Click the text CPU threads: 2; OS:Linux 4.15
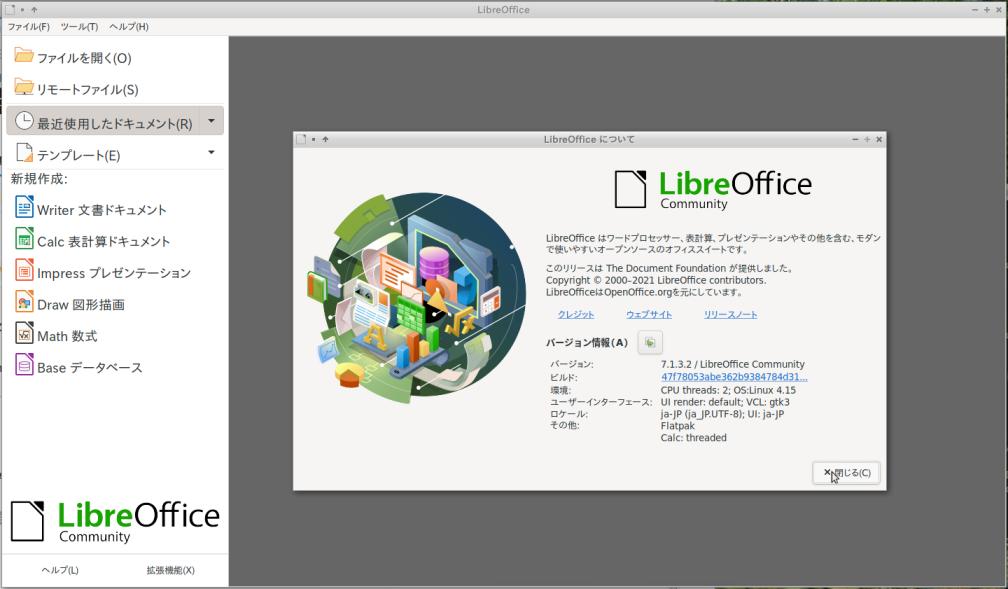Image resolution: width=1008 pixels, height=589 pixels. tap(728, 390)
